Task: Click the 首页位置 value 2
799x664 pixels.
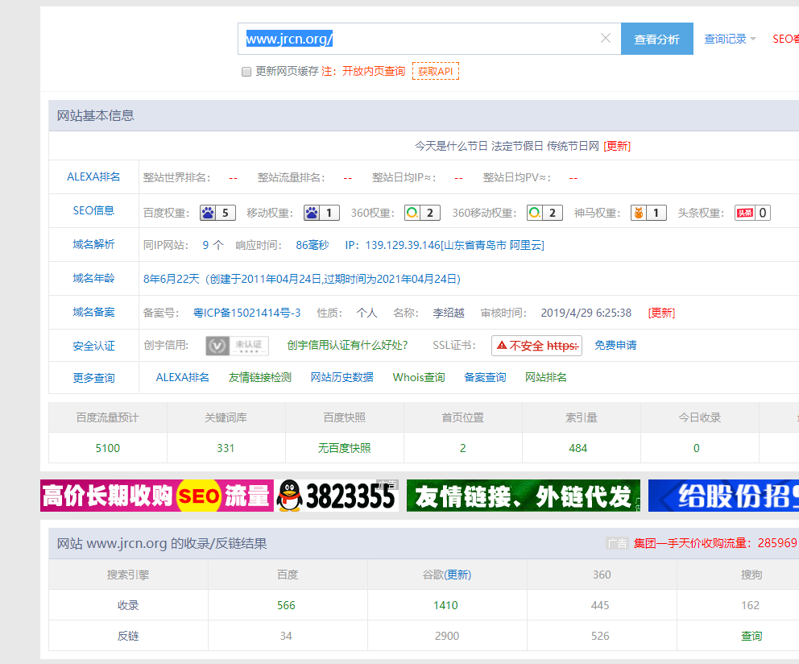Action: (463, 448)
